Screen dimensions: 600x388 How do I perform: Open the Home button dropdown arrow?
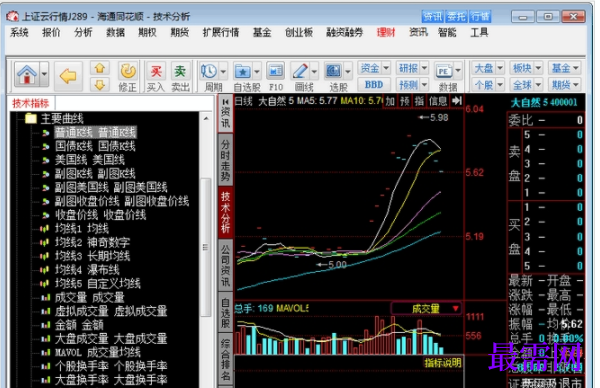click(x=44, y=74)
